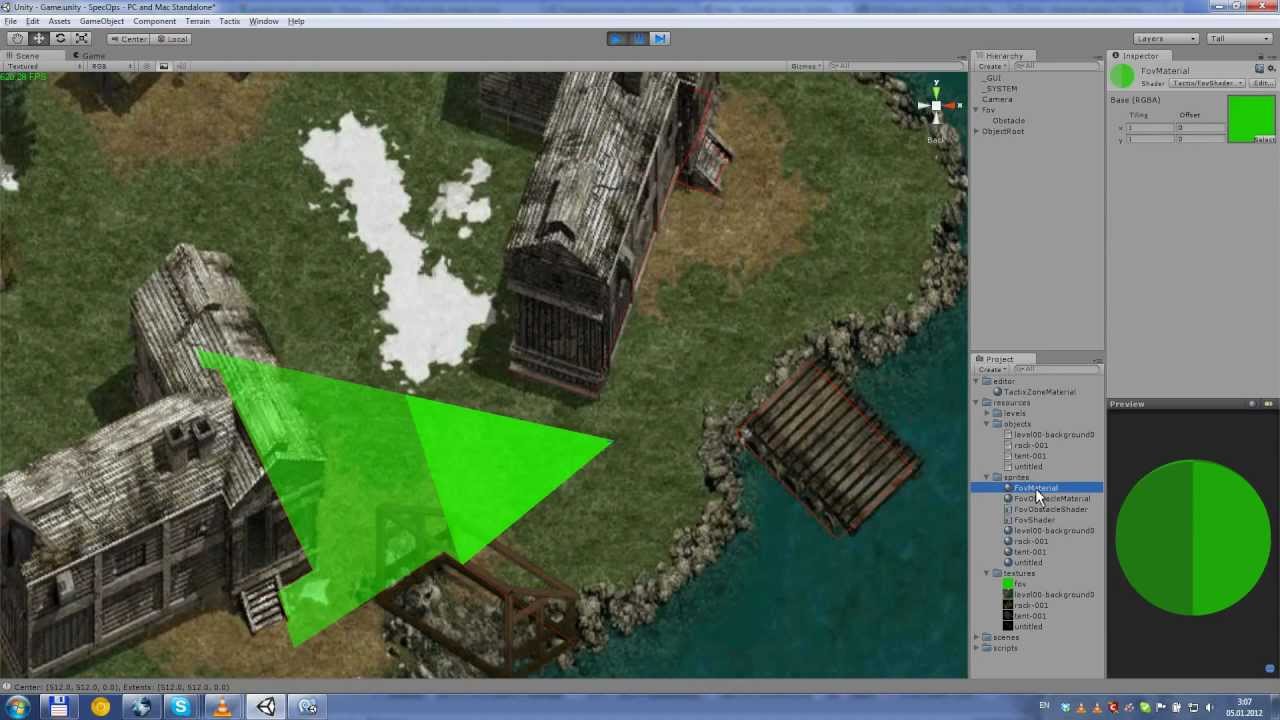
Task: Switch to the Game tab
Action: [x=93, y=55]
